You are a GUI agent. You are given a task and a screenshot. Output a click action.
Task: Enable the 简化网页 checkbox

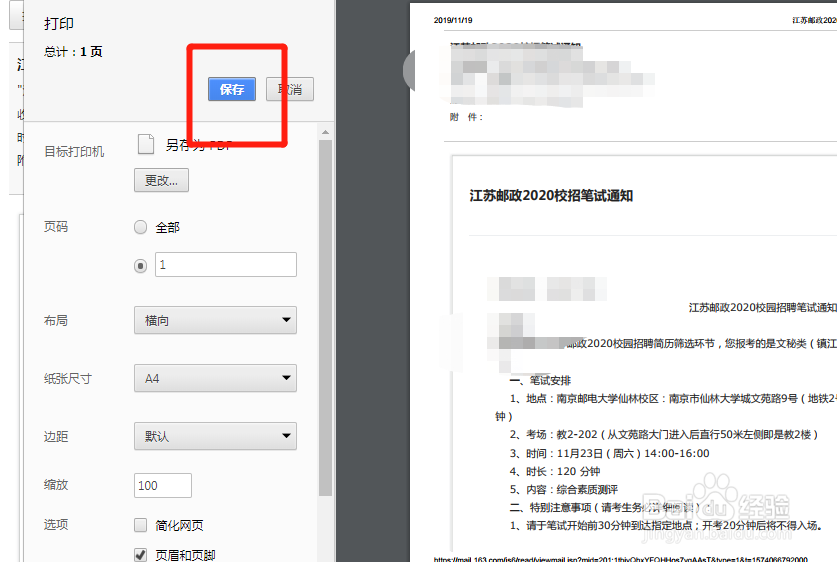[140, 525]
